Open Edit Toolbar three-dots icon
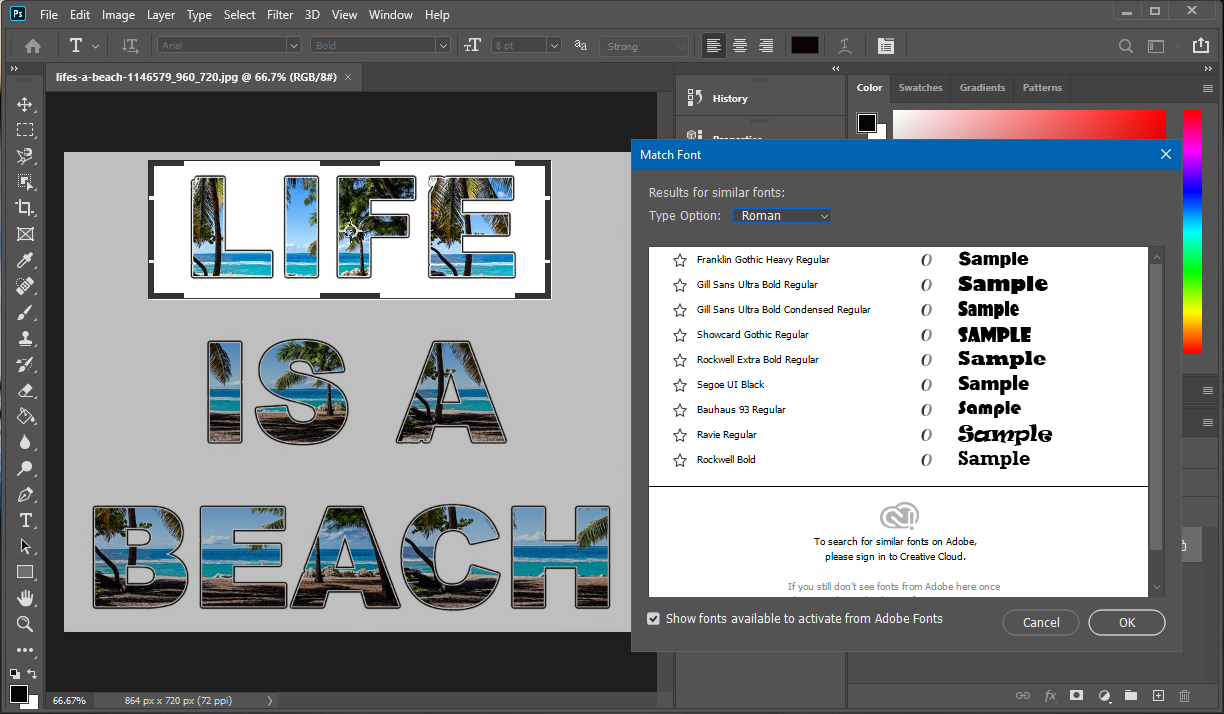Screen dimensions: 1224x714 pos(25,649)
